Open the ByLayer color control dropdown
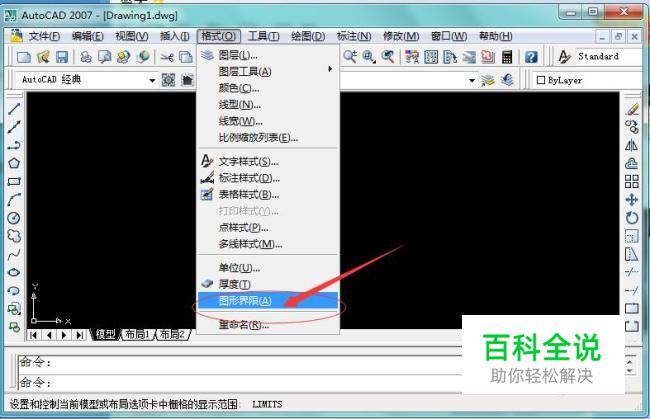The height and width of the screenshot is (419, 650). (589, 80)
